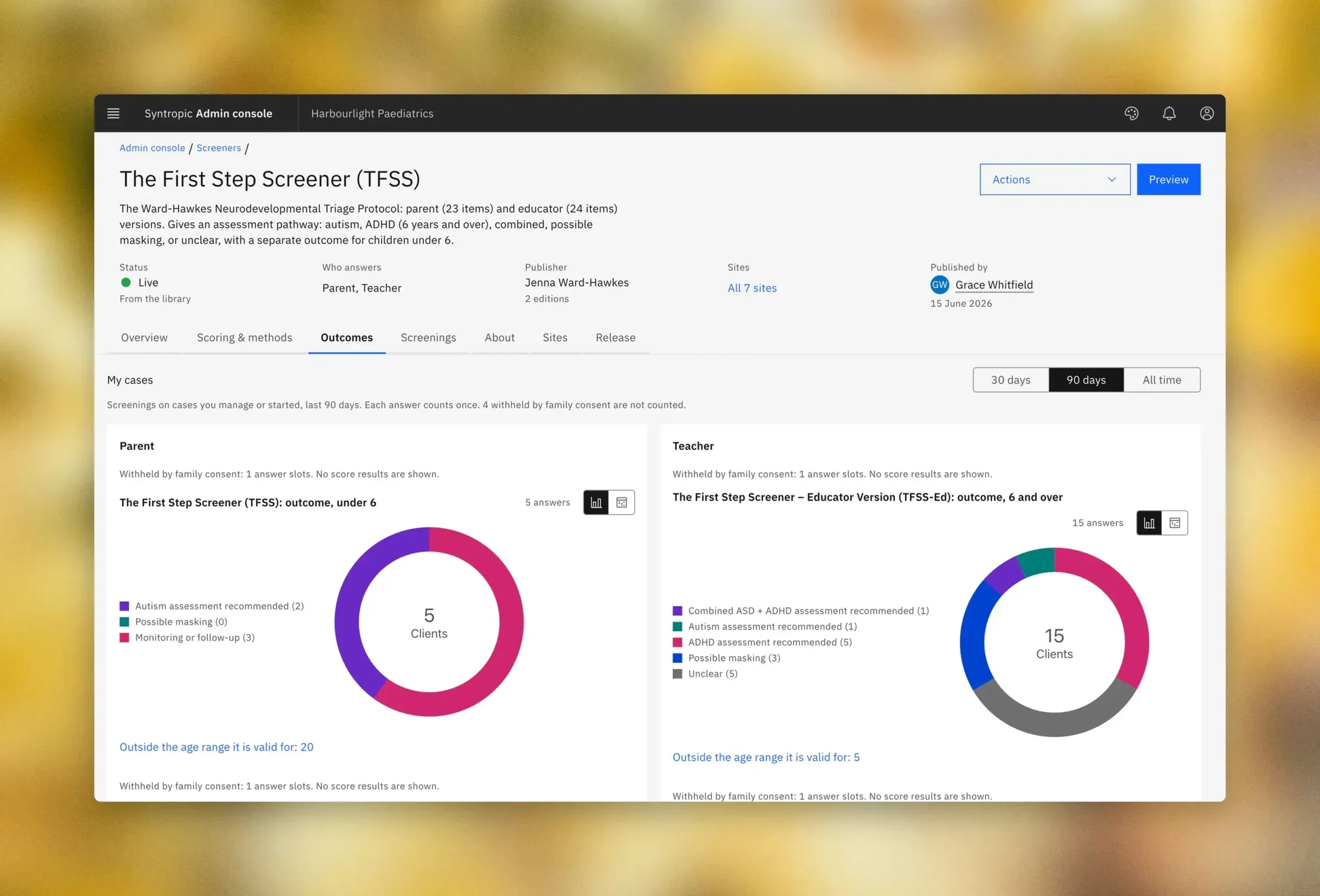
Task: Click the Preview button
Action: (x=1168, y=179)
